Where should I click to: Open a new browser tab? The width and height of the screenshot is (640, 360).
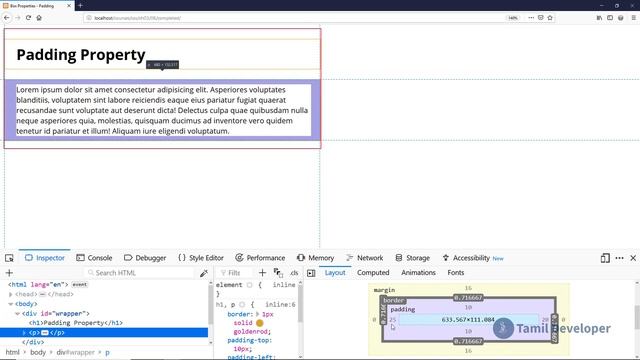(x=80, y=6)
